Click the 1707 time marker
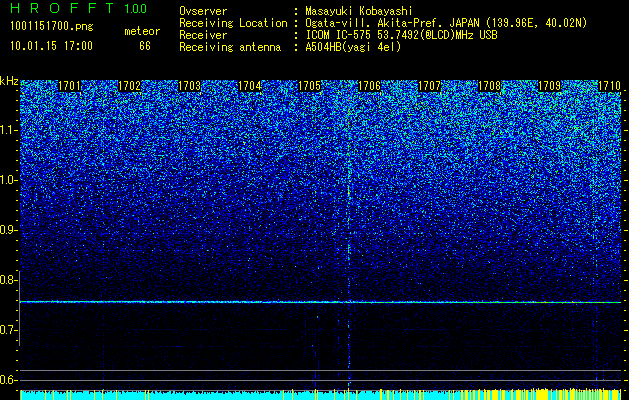The image size is (629, 400). point(430,86)
